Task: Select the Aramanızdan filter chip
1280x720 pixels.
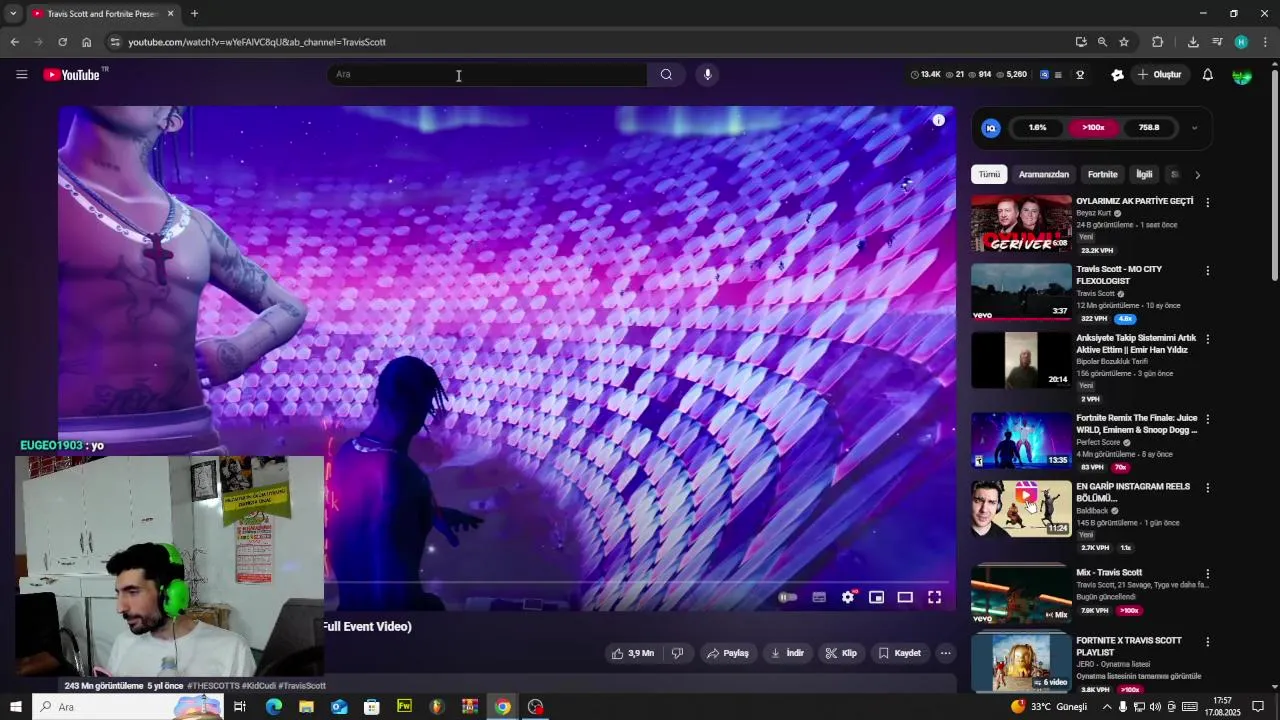Action: tap(1043, 174)
